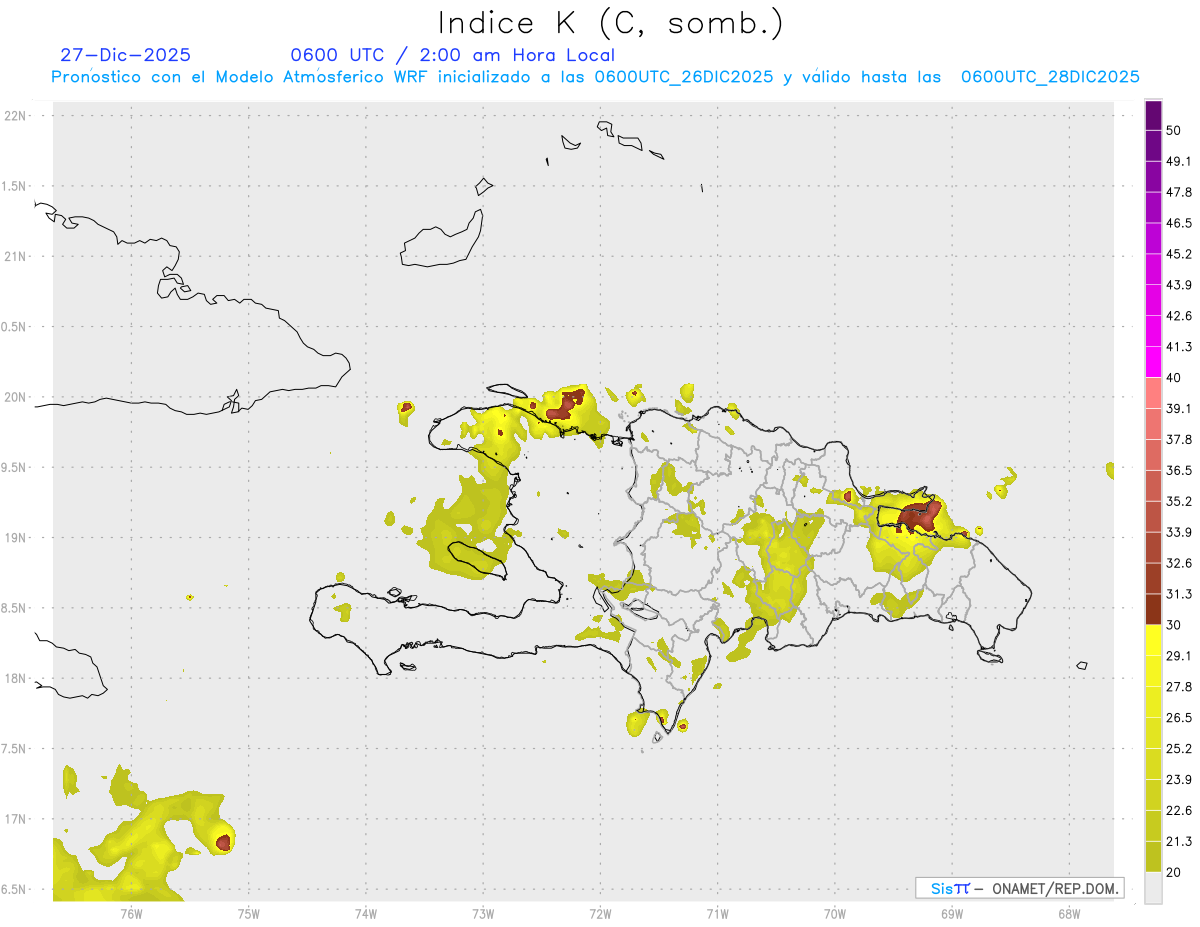Click the color bar value "21.3"
1200x927 pixels.
click(x=1179, y=842)
